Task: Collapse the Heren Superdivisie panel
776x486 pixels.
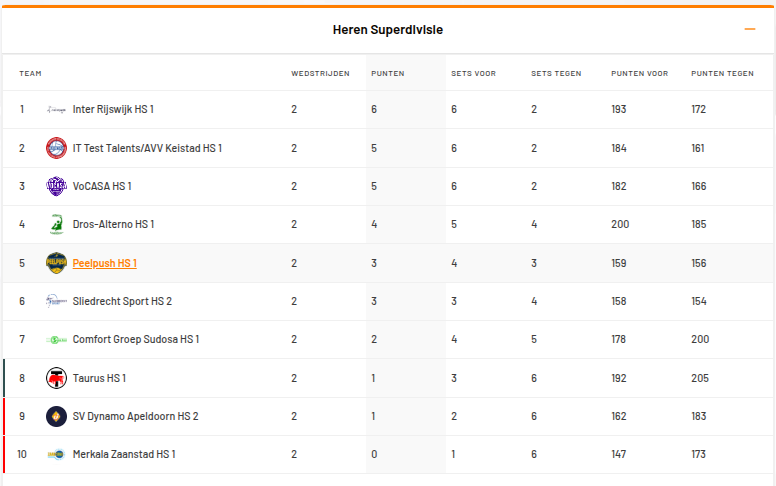Action: pyautogui.click(x=750, y=29)
